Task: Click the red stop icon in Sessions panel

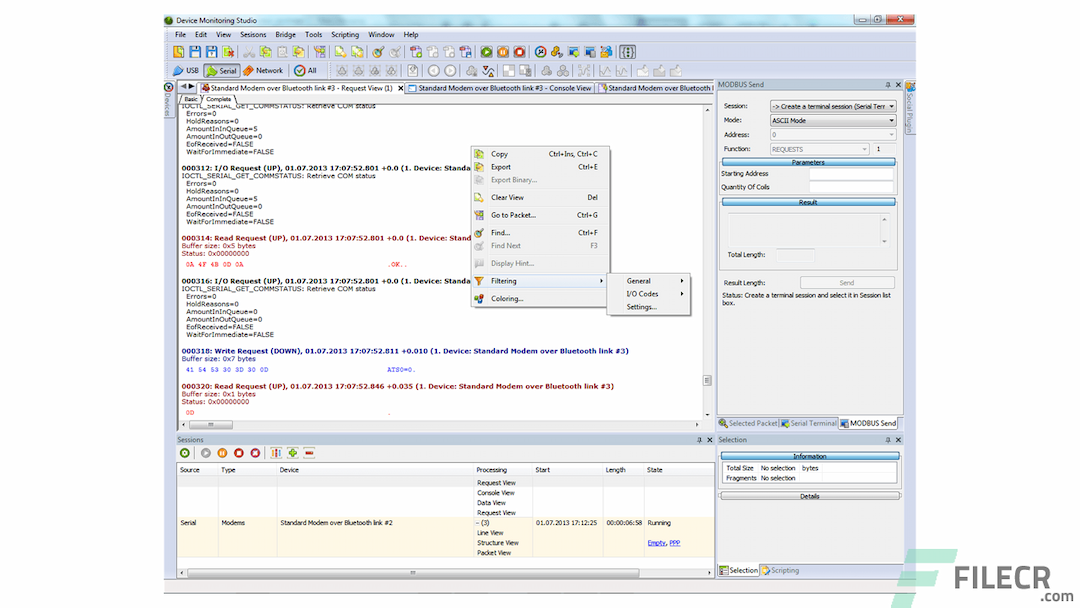Action: [239, 453]
